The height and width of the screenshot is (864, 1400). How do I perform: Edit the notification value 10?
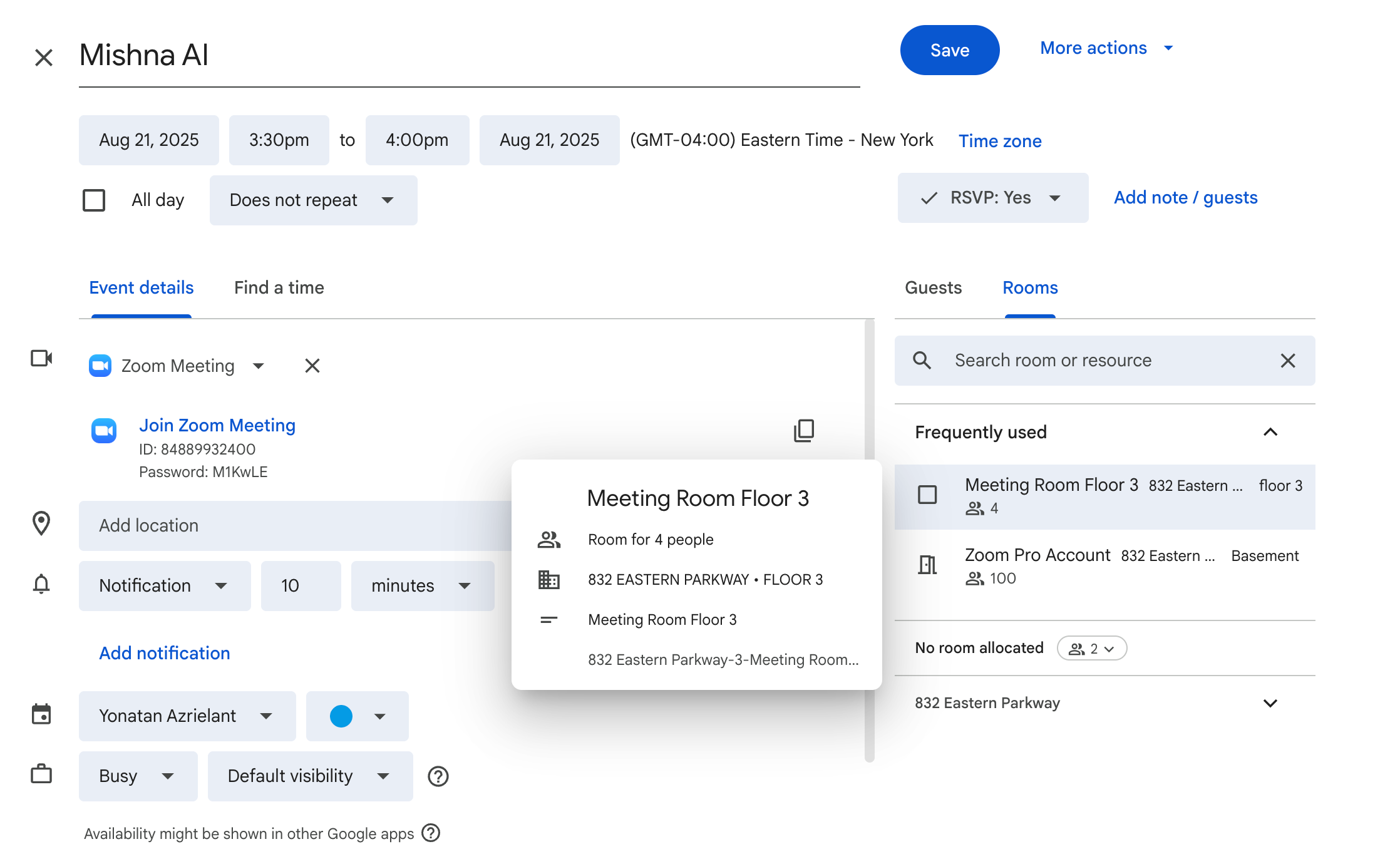pos(301,586)
